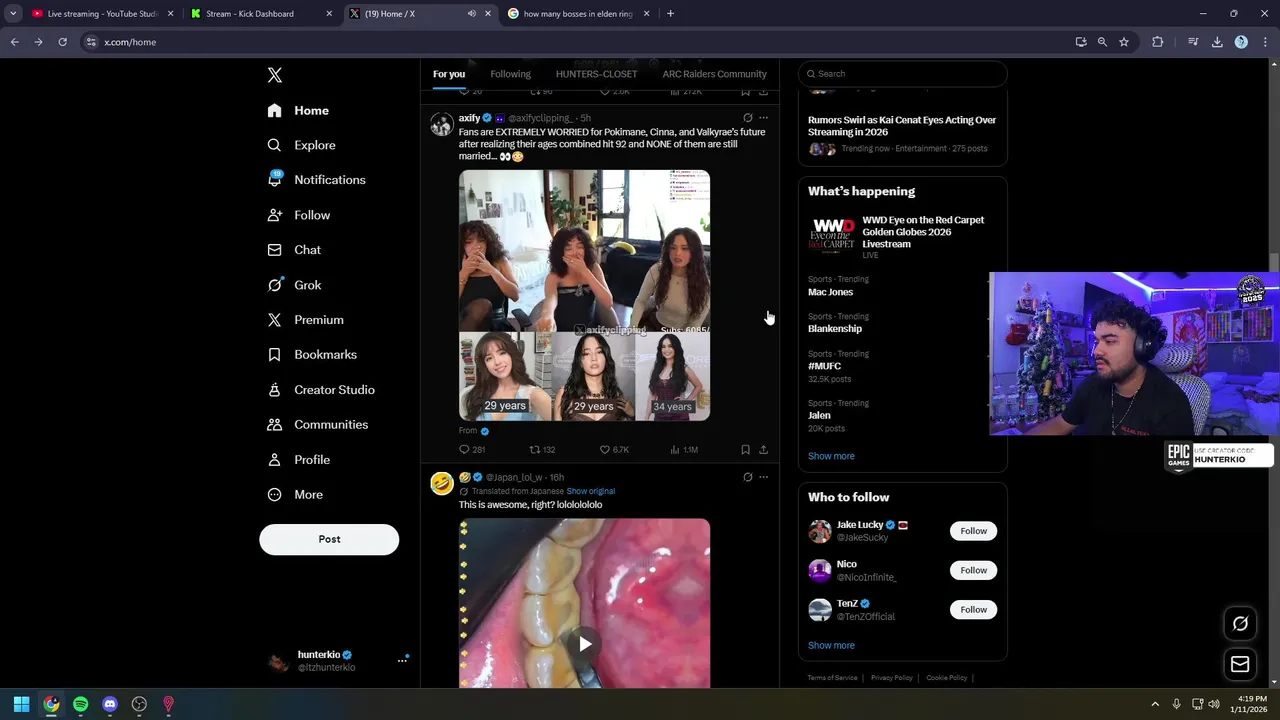
Task: Open the sidebar More menu
Action: [x=295, y=495]
